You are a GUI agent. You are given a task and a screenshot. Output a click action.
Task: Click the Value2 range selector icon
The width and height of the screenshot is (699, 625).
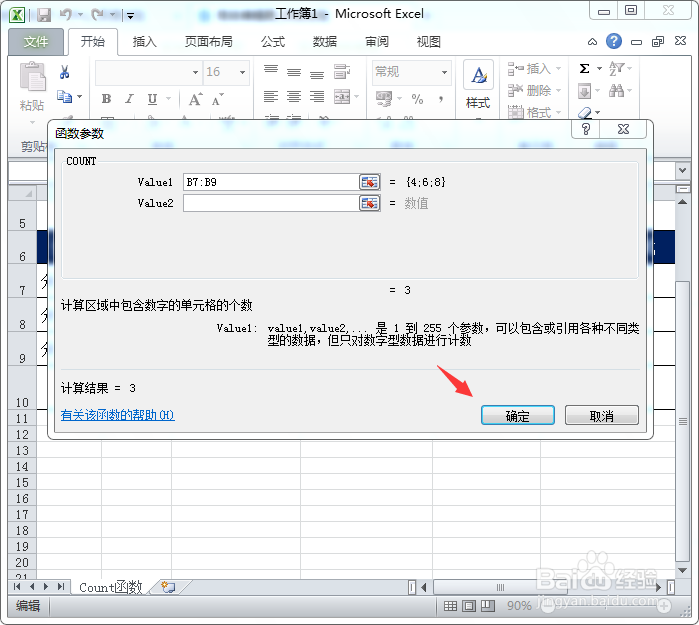370,203
